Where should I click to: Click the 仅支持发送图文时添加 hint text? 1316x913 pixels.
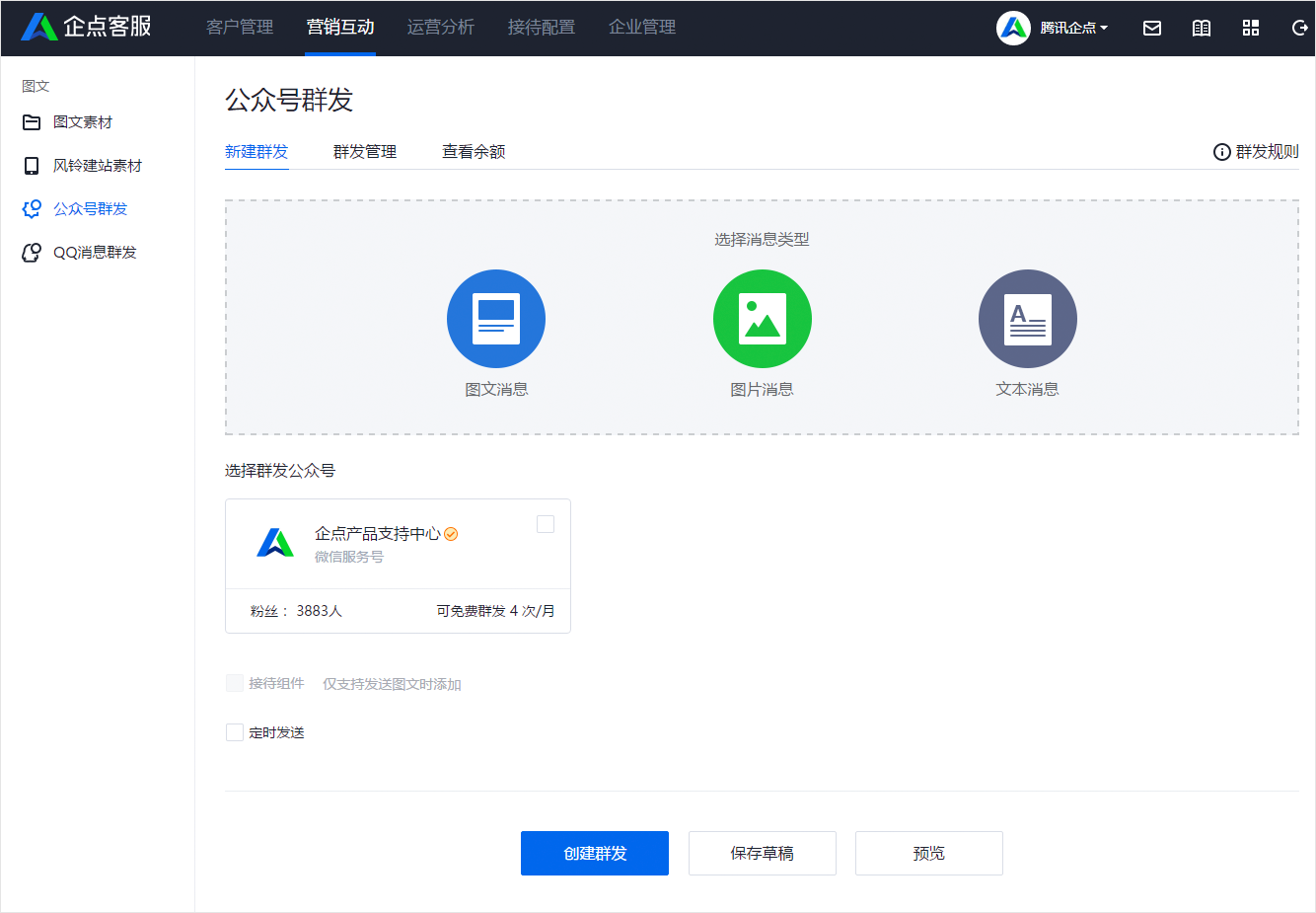pyautogui.click(x=392, y=684)
